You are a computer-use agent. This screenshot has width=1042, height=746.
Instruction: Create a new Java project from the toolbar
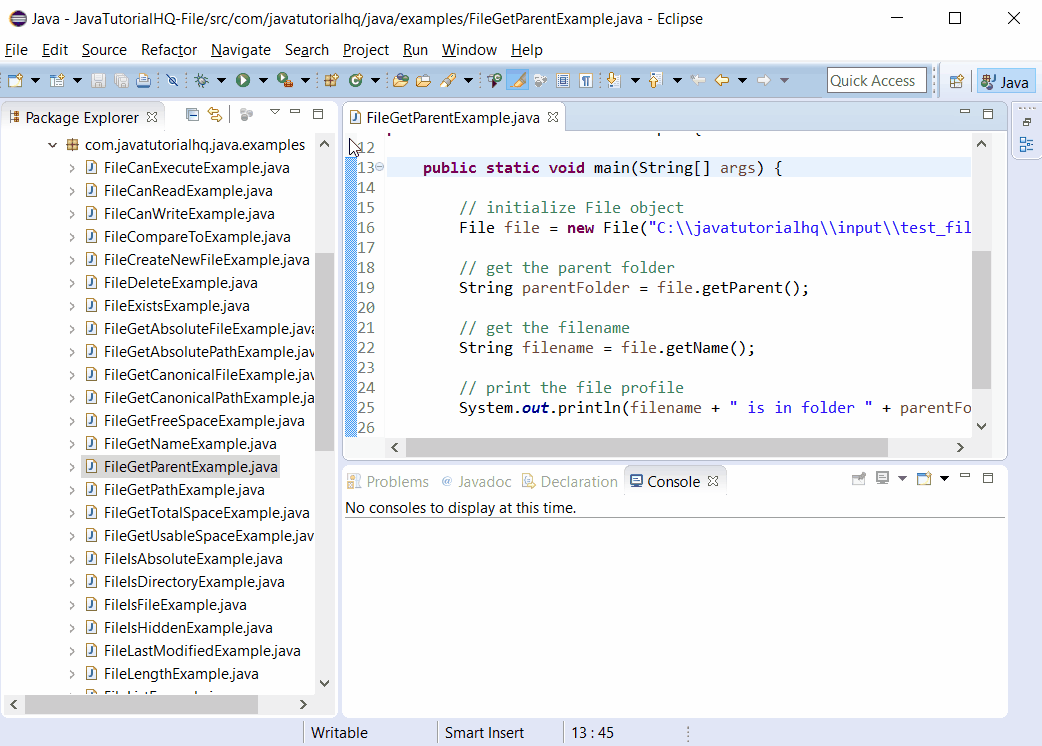click(331, 80)
